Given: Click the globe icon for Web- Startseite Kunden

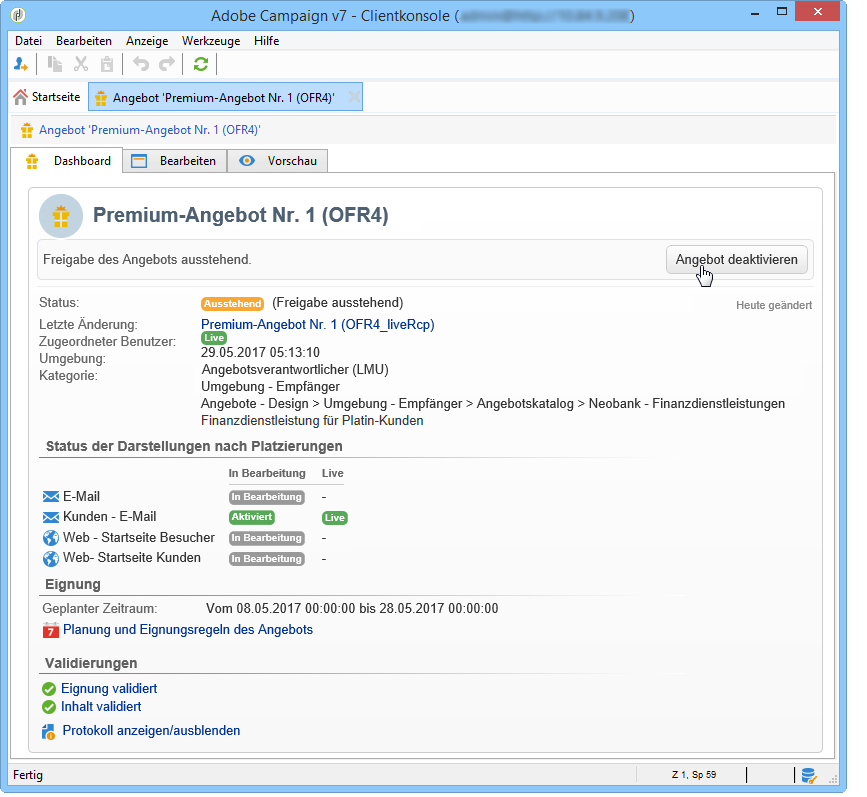Looking at the screenshot, I should tap(51, 559).
